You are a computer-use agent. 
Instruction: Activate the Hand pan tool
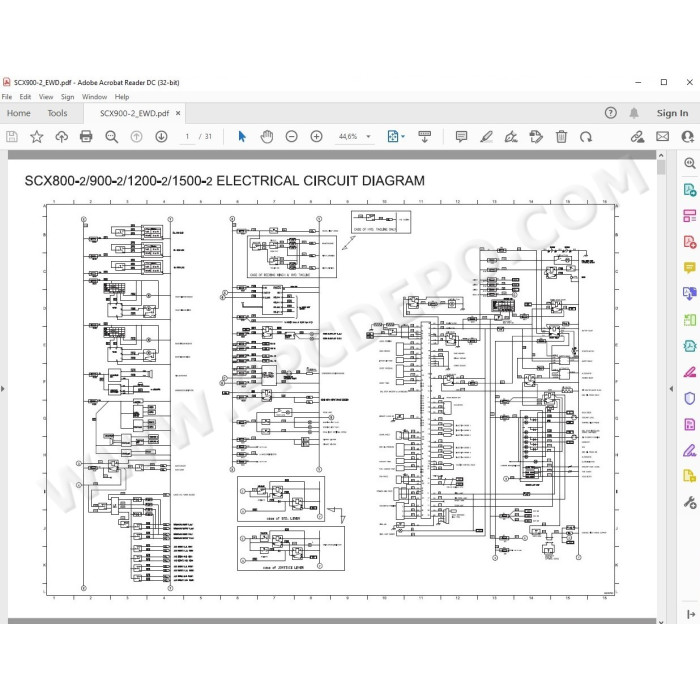267,137
